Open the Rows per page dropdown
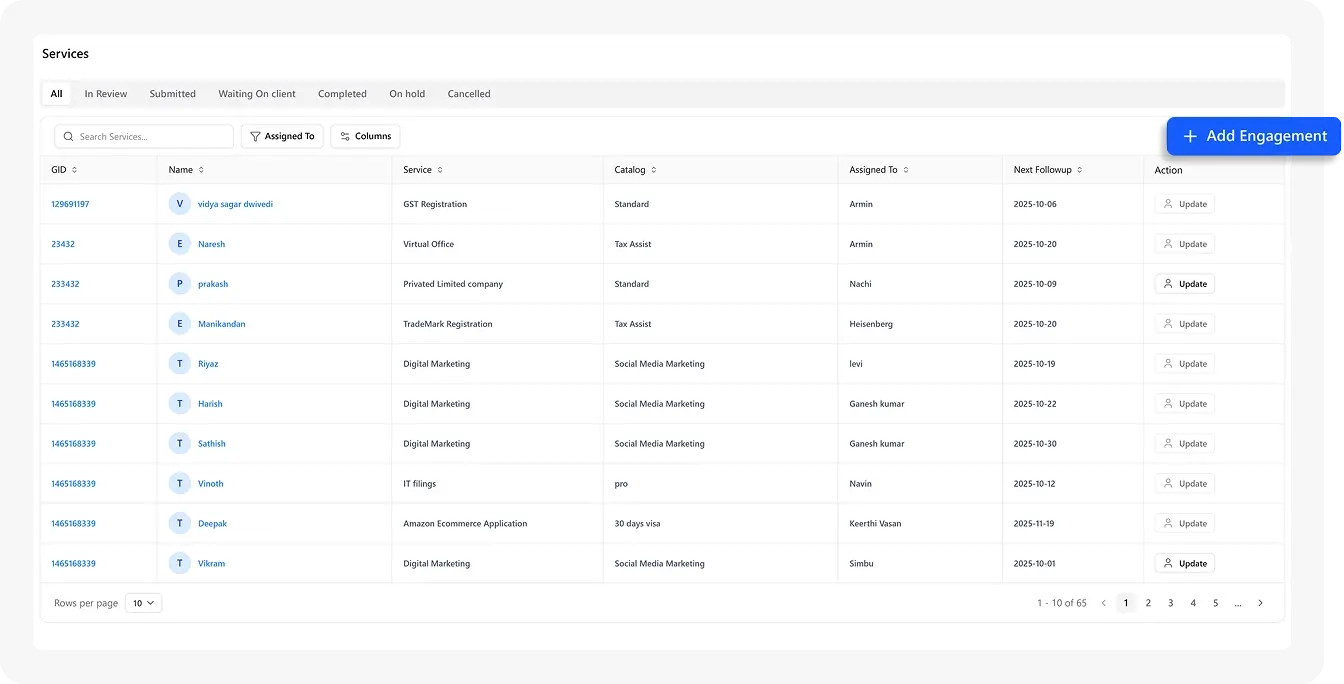Screen dimensions: 1344x684 [x=143, y=603]
